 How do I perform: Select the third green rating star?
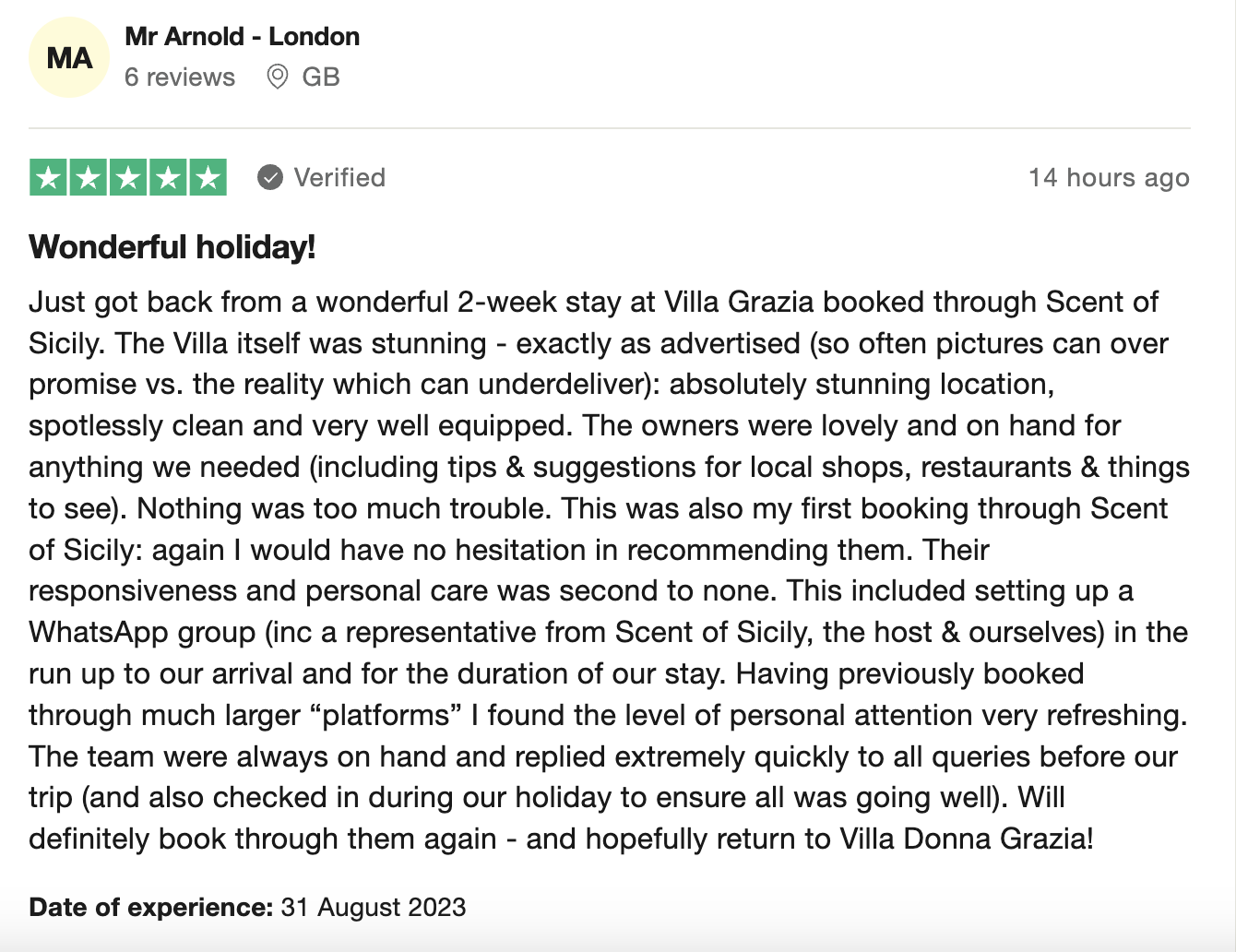point(128,177)
